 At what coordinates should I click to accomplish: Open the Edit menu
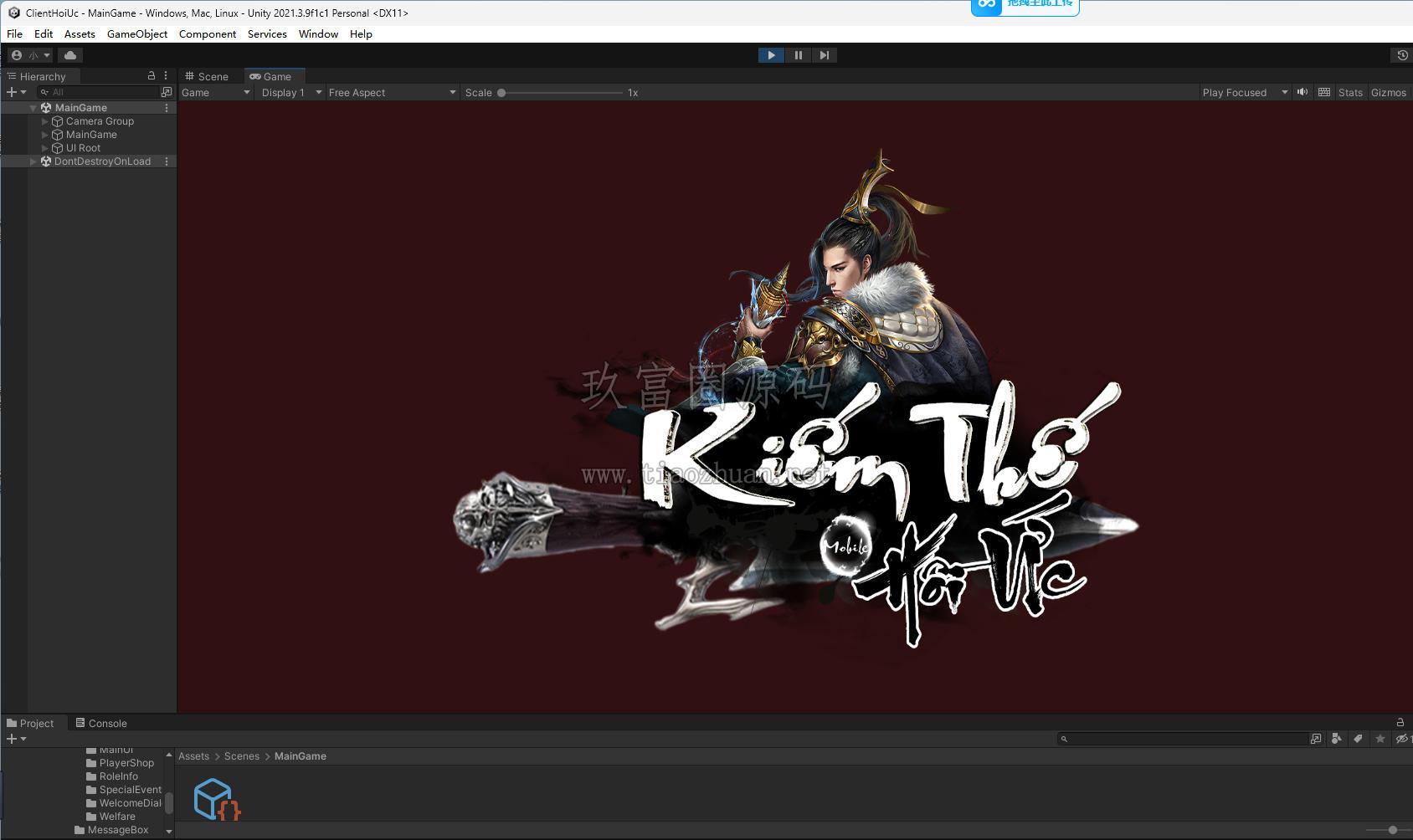(44, 34)
